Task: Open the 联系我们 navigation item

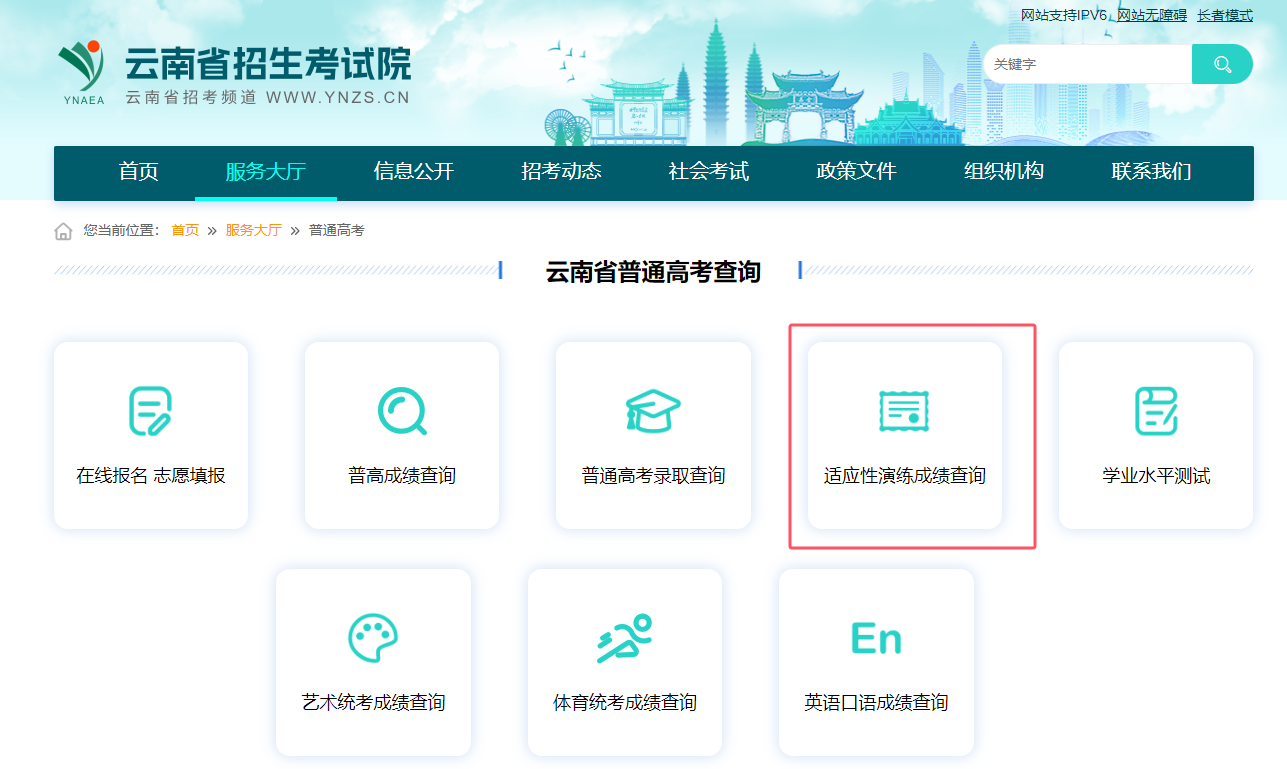Action: click(1151, 172)
